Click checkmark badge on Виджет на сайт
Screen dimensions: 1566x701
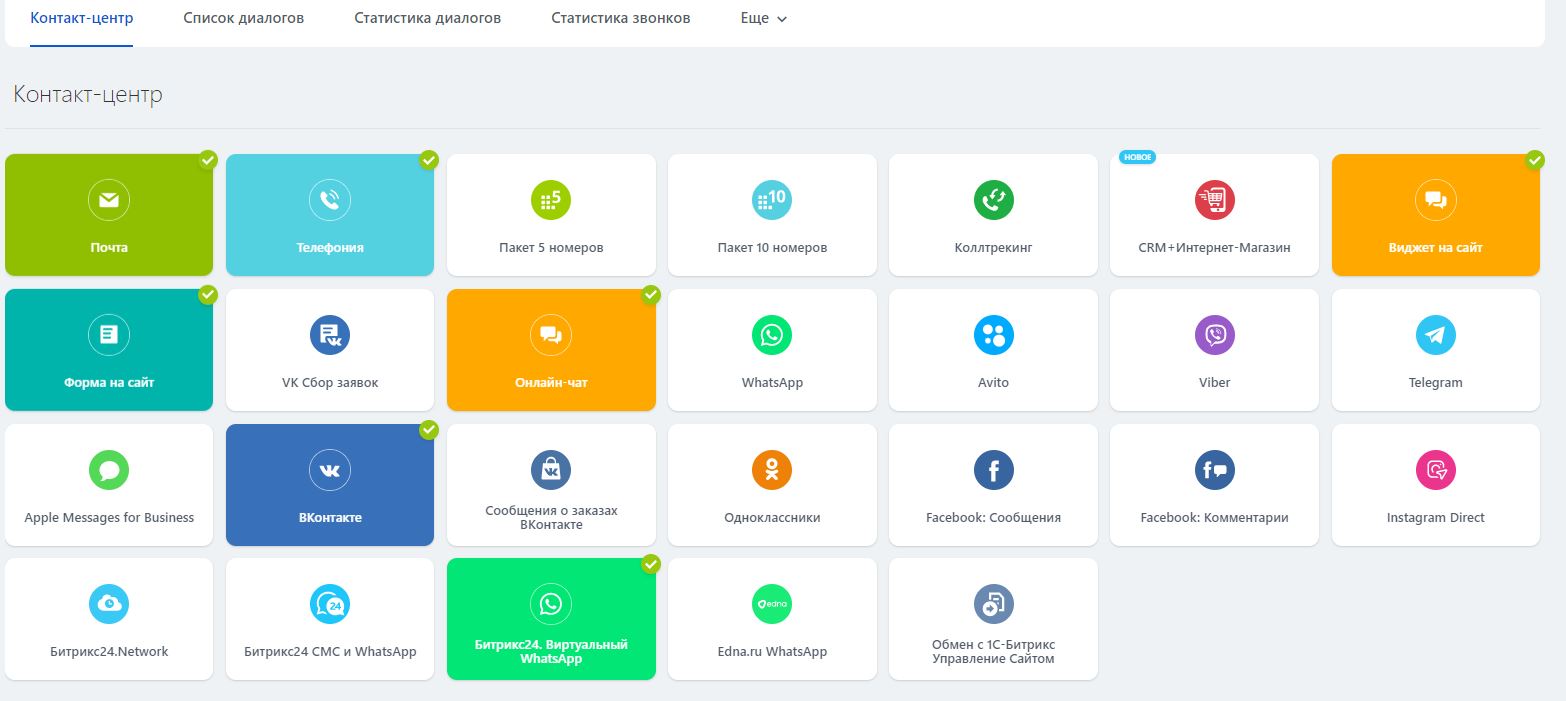pos(1535,159)
